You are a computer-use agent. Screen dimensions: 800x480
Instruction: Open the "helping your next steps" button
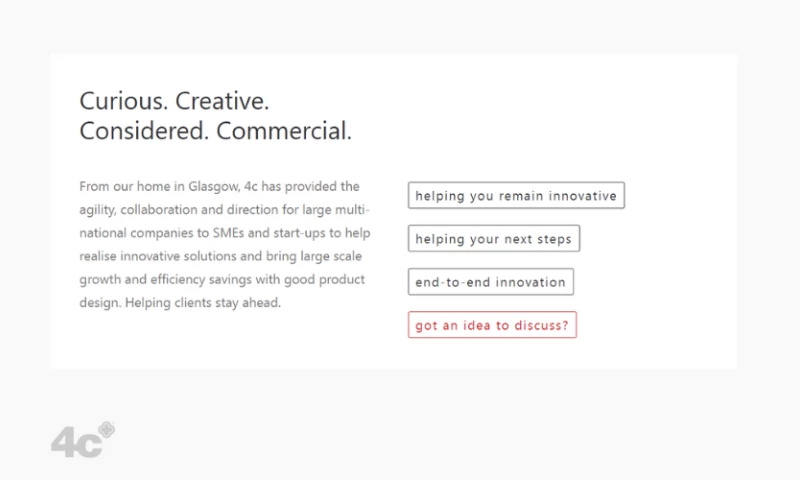(x=494, y=239)
